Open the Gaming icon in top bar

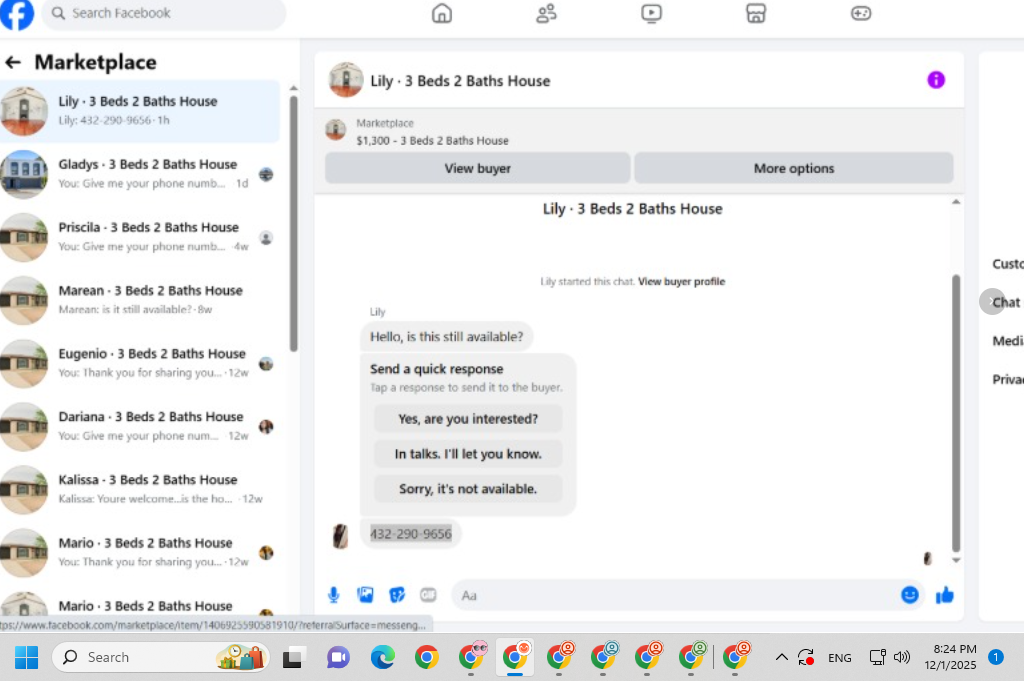(861, 13)
